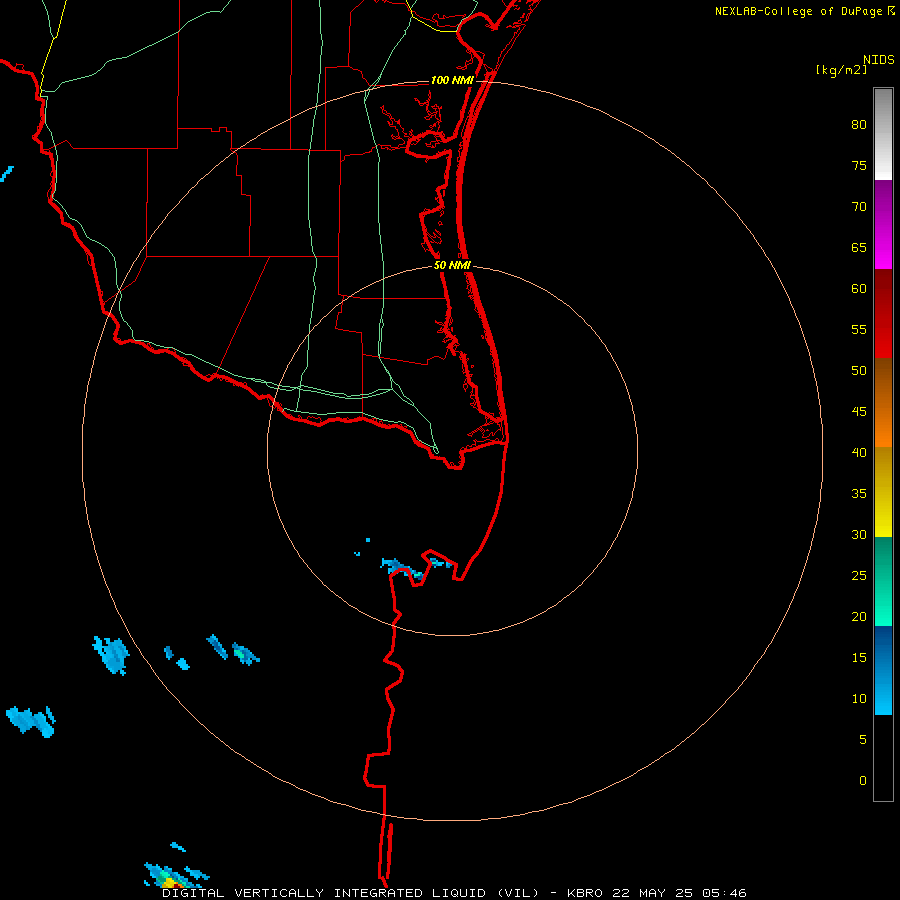Click the 15 value on the scale
Screen dimensions: 900x900
[x=859, y=658]
